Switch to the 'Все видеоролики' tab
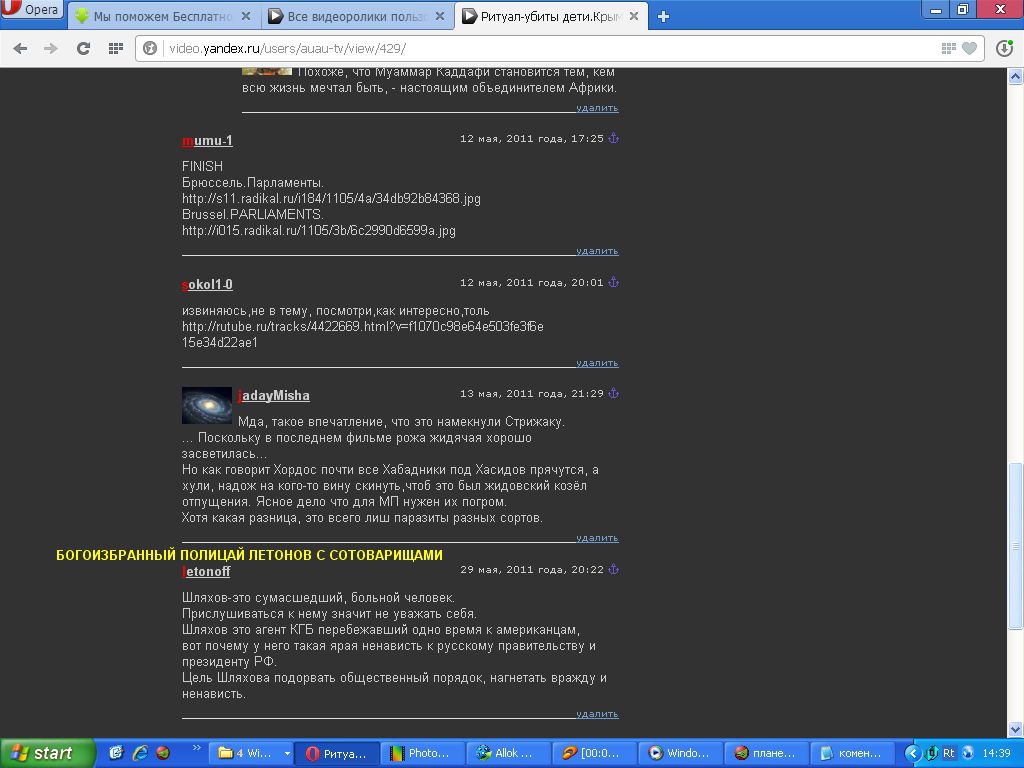 [x=357, y=16]
